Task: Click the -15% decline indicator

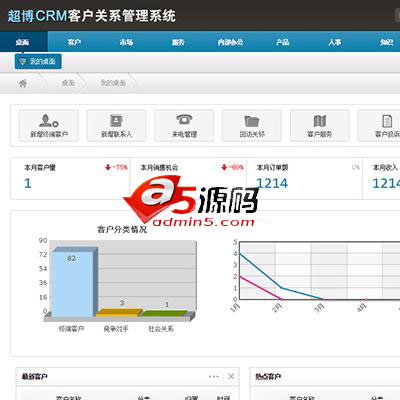Action: (116, 167)
